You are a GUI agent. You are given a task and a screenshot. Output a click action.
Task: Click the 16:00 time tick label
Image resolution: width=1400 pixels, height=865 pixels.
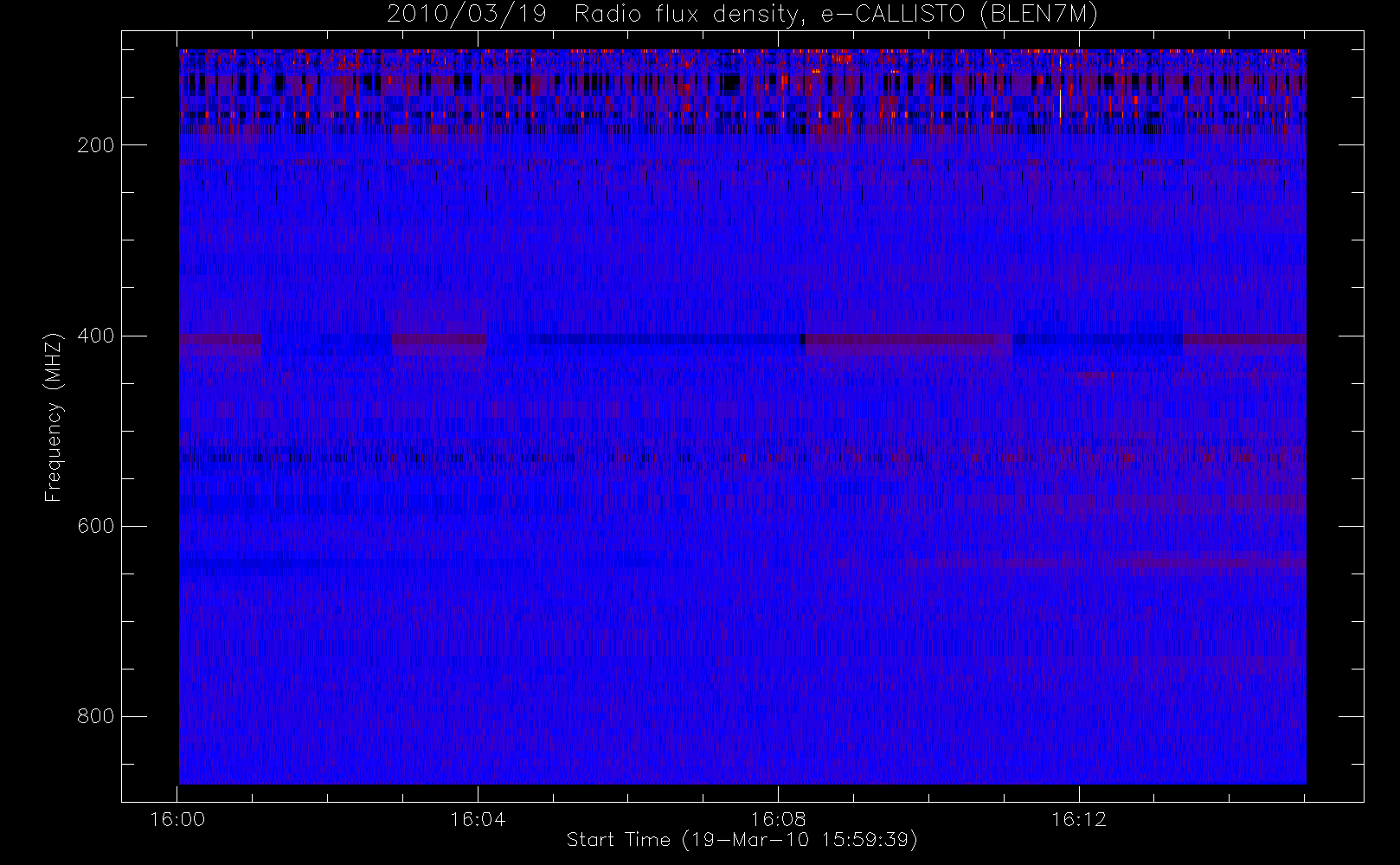177,819
